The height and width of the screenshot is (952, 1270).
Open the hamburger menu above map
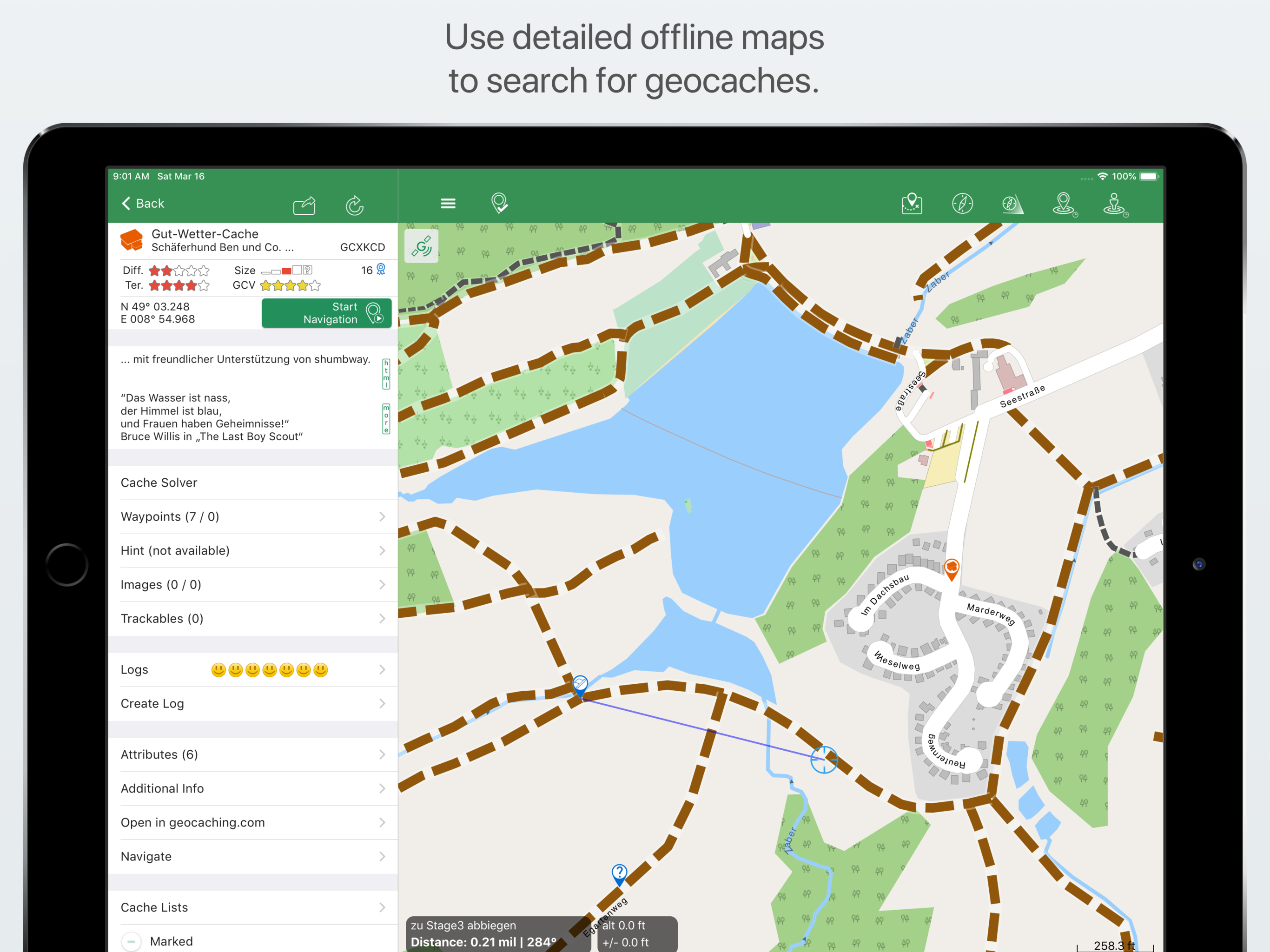click(448, 203)
